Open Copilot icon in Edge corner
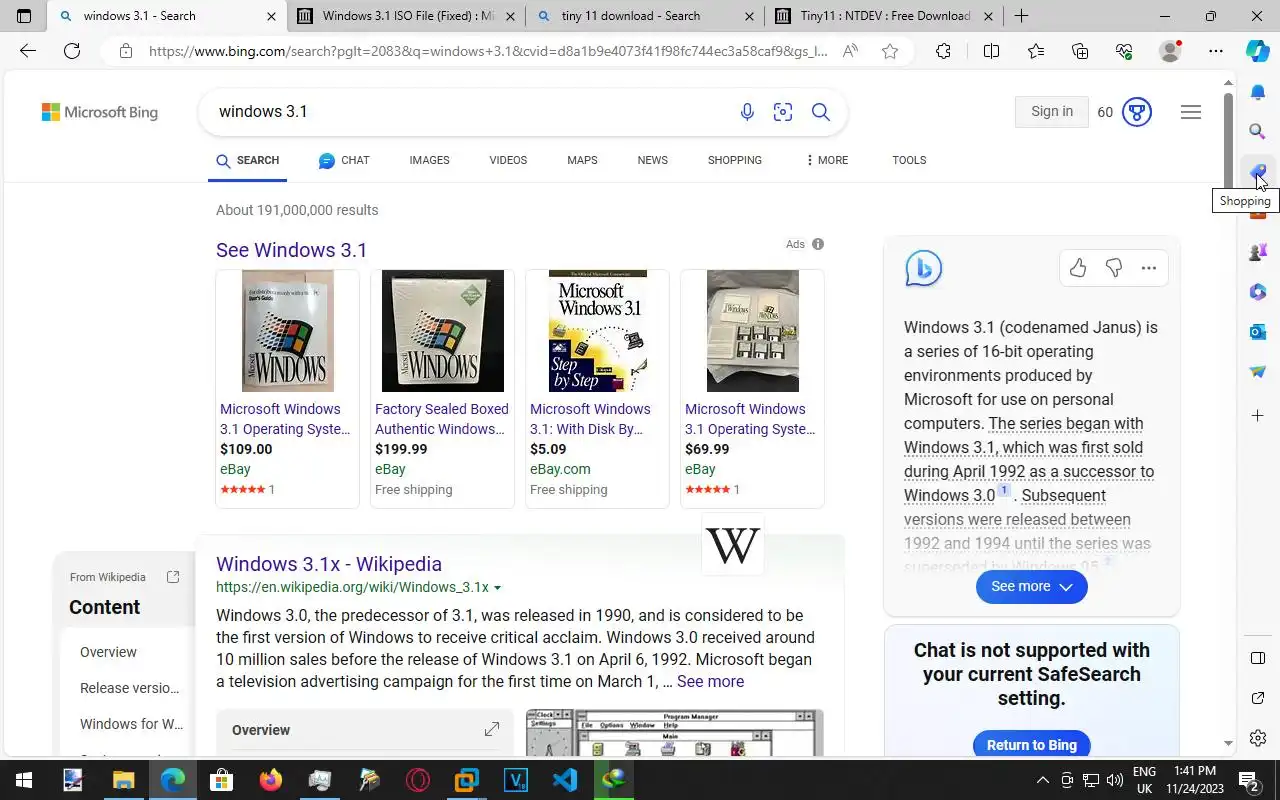The image size is (1280, 800). [x=1258, y=51]
